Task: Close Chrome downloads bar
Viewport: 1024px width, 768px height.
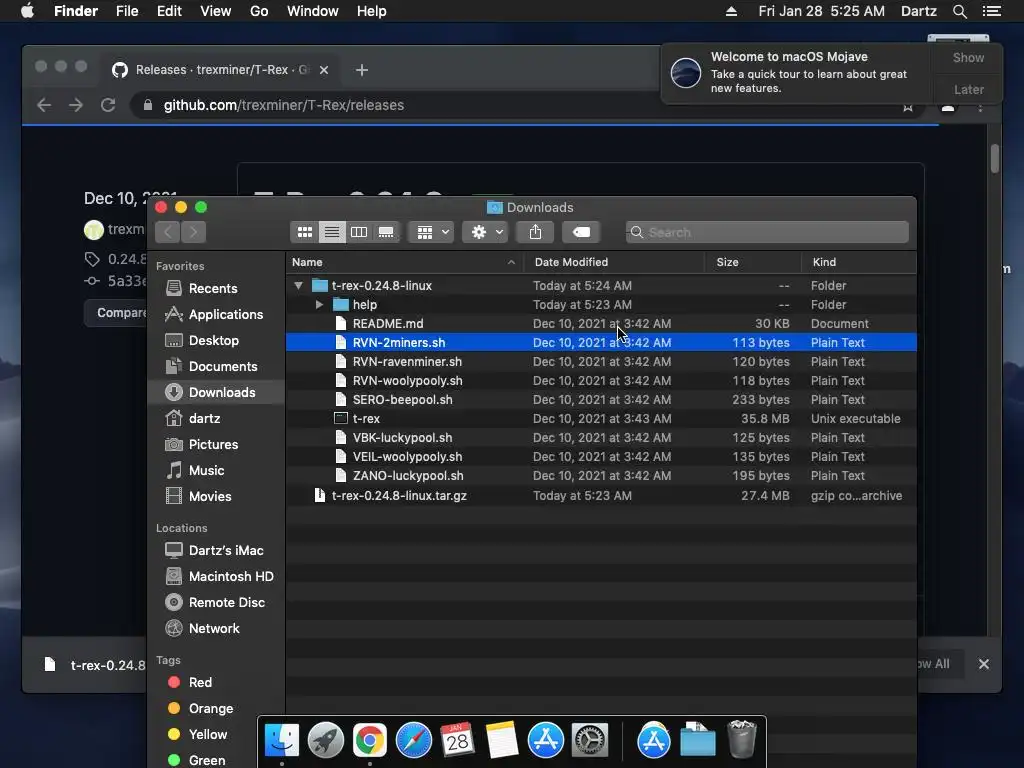Action: tap(984, 664)
